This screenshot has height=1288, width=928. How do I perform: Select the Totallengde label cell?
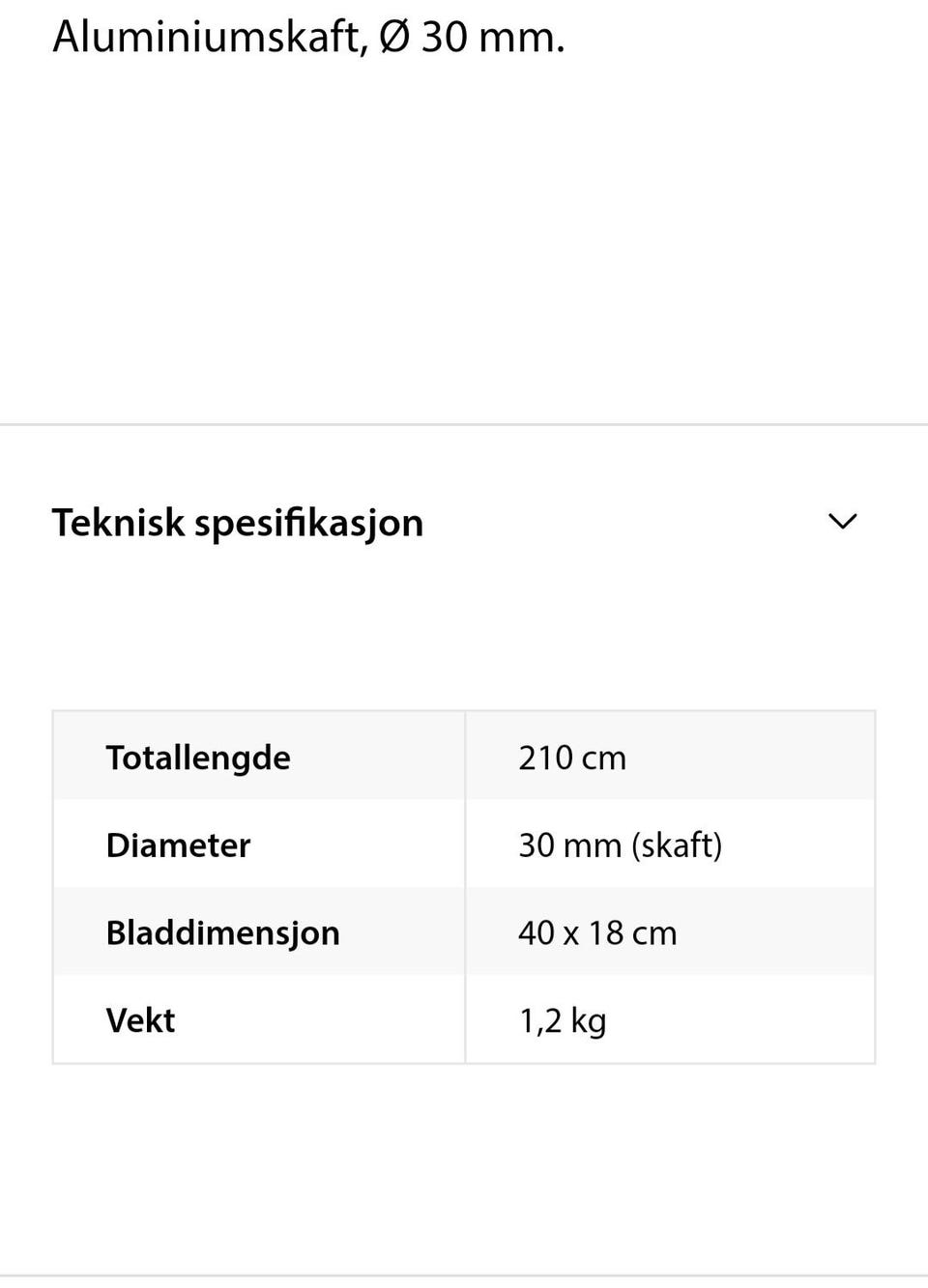click(x=259, y=757)
